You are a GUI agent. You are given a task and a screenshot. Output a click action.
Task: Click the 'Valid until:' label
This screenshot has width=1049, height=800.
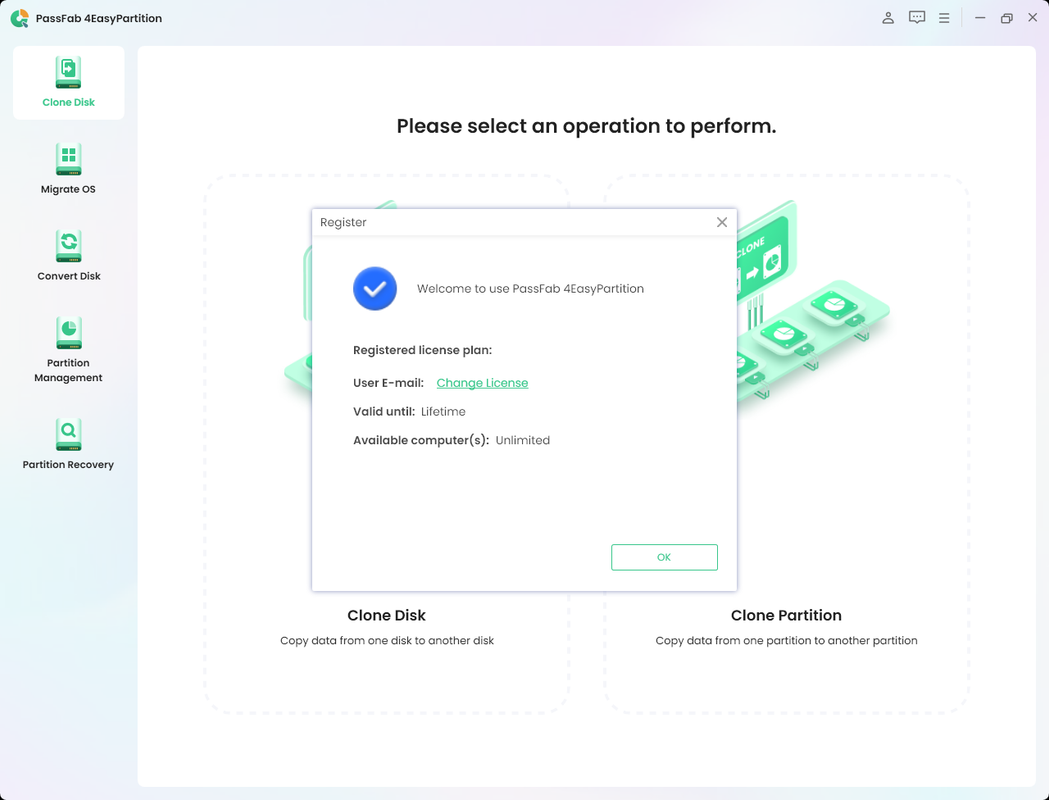(384, 411)
